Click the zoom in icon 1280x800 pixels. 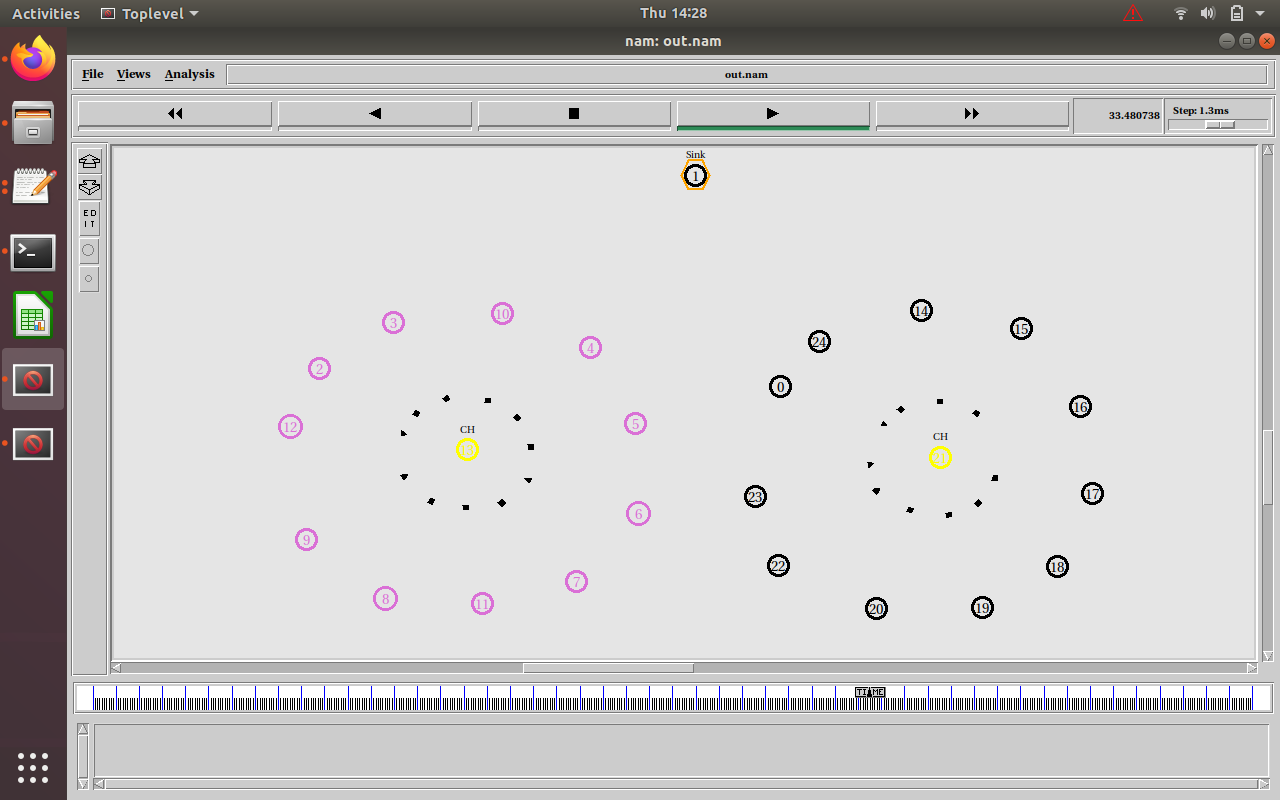pos(90,161)
